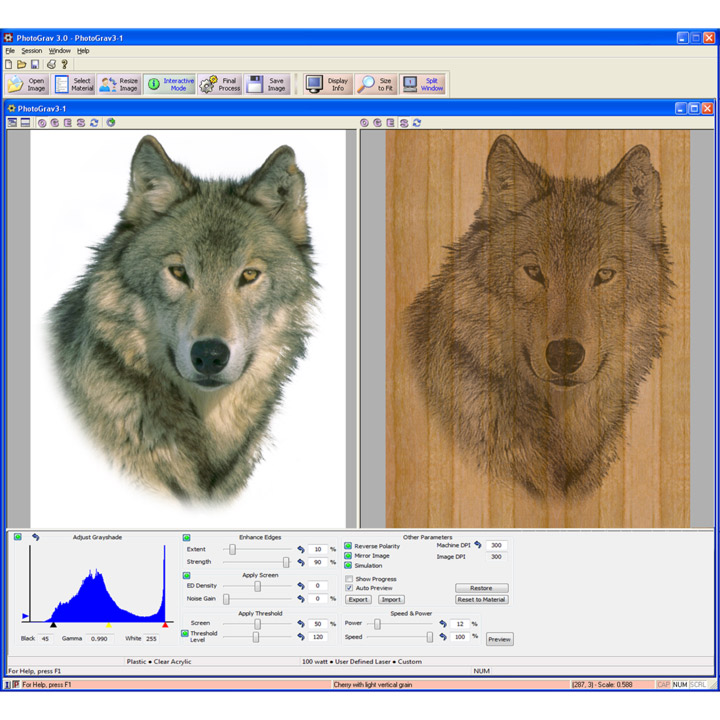This screenshot has width=720, height=720.
Task: Enable the Show Progress checkbox
Action: pos(349,579)
